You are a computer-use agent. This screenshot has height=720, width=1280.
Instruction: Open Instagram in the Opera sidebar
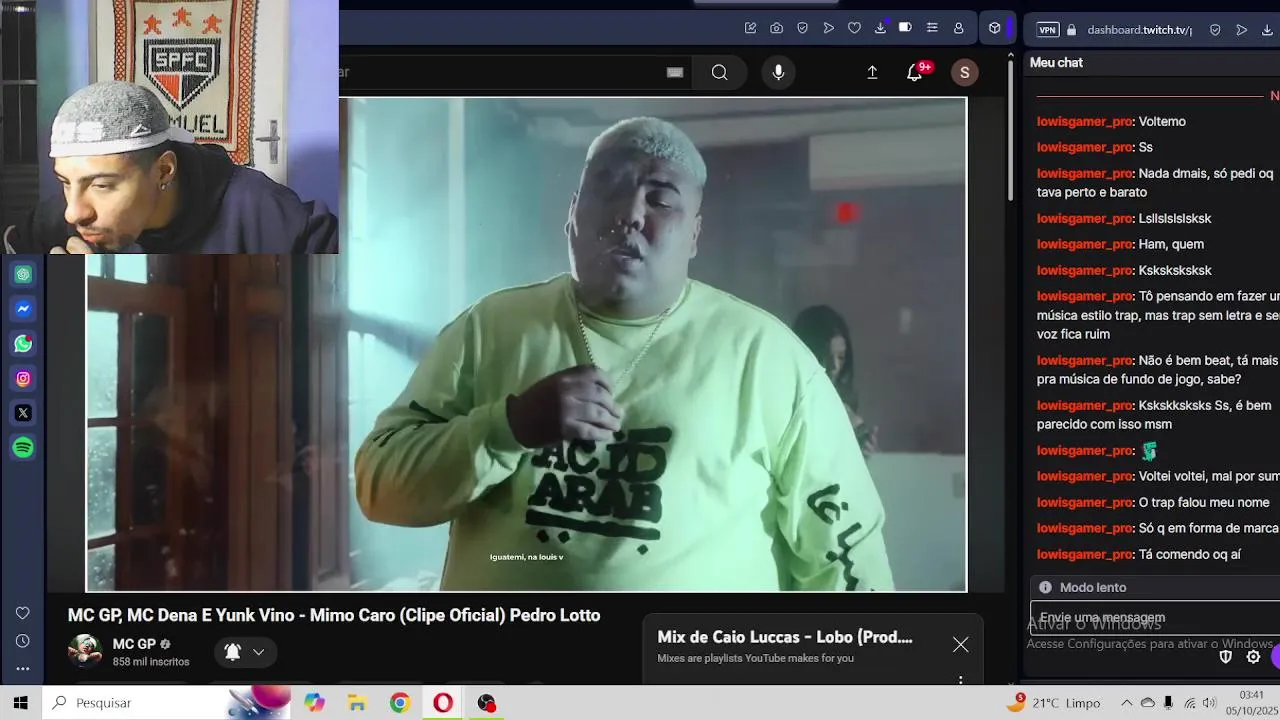[23, 379]
